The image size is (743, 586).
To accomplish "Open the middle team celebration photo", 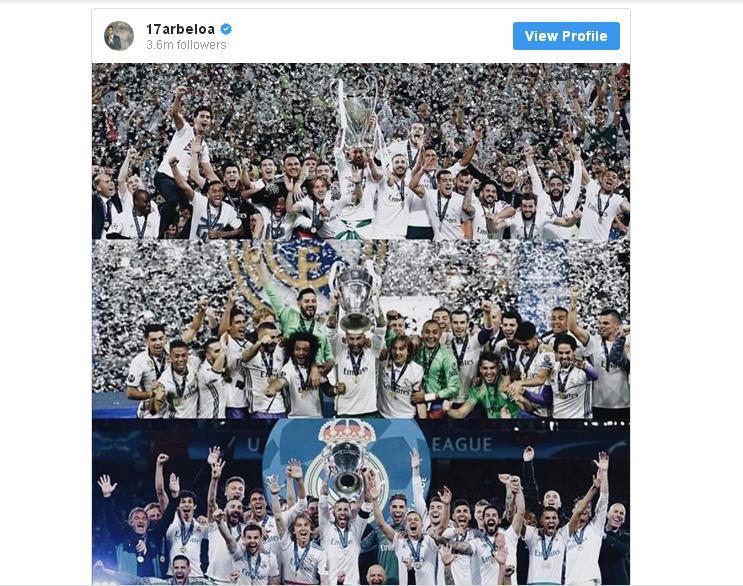I will [361, 329].
